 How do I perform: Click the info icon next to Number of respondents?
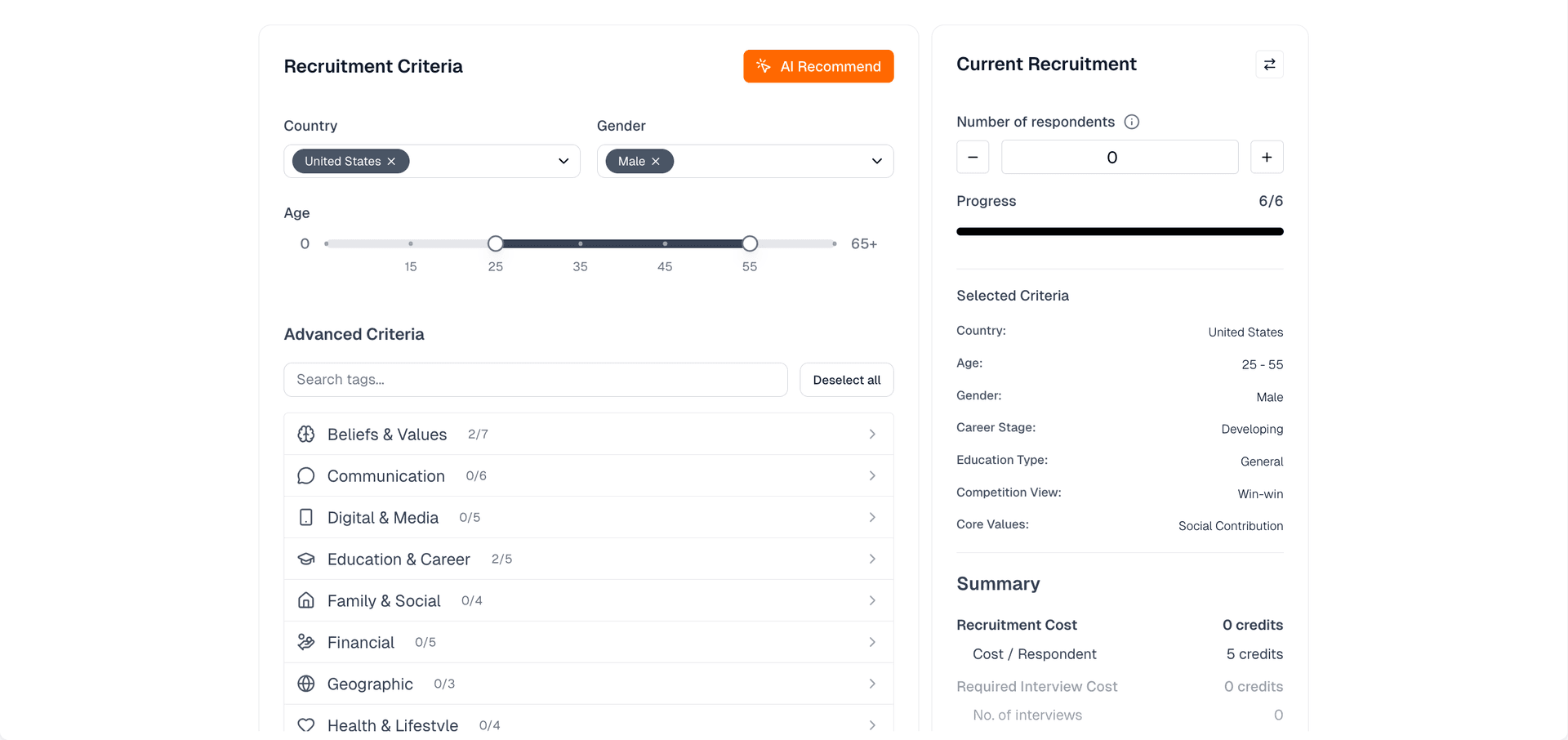pos(1131,122)
